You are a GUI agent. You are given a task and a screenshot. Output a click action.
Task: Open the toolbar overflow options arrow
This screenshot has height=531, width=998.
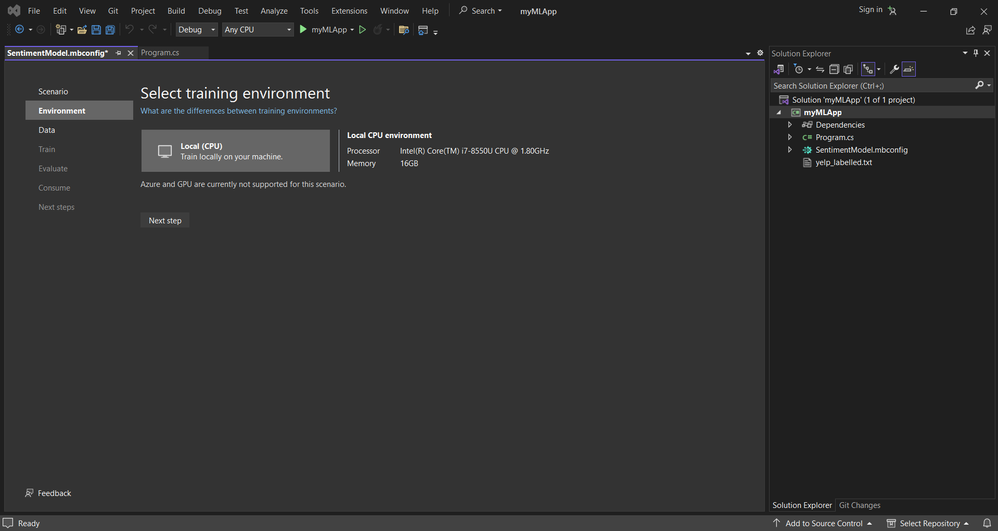click(x=435, y=32)
